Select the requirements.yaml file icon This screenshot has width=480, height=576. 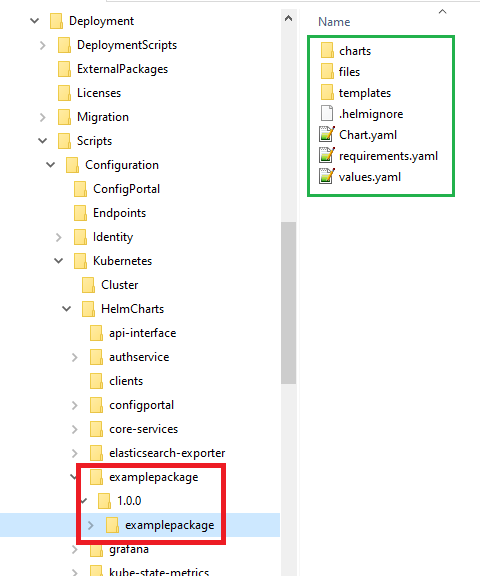coord(327,155)
